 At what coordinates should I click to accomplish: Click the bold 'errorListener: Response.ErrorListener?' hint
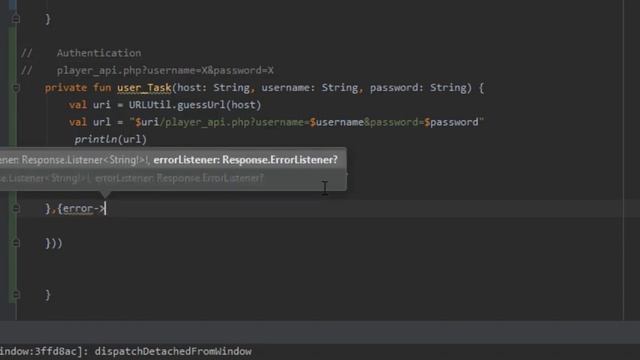point(245,160)
